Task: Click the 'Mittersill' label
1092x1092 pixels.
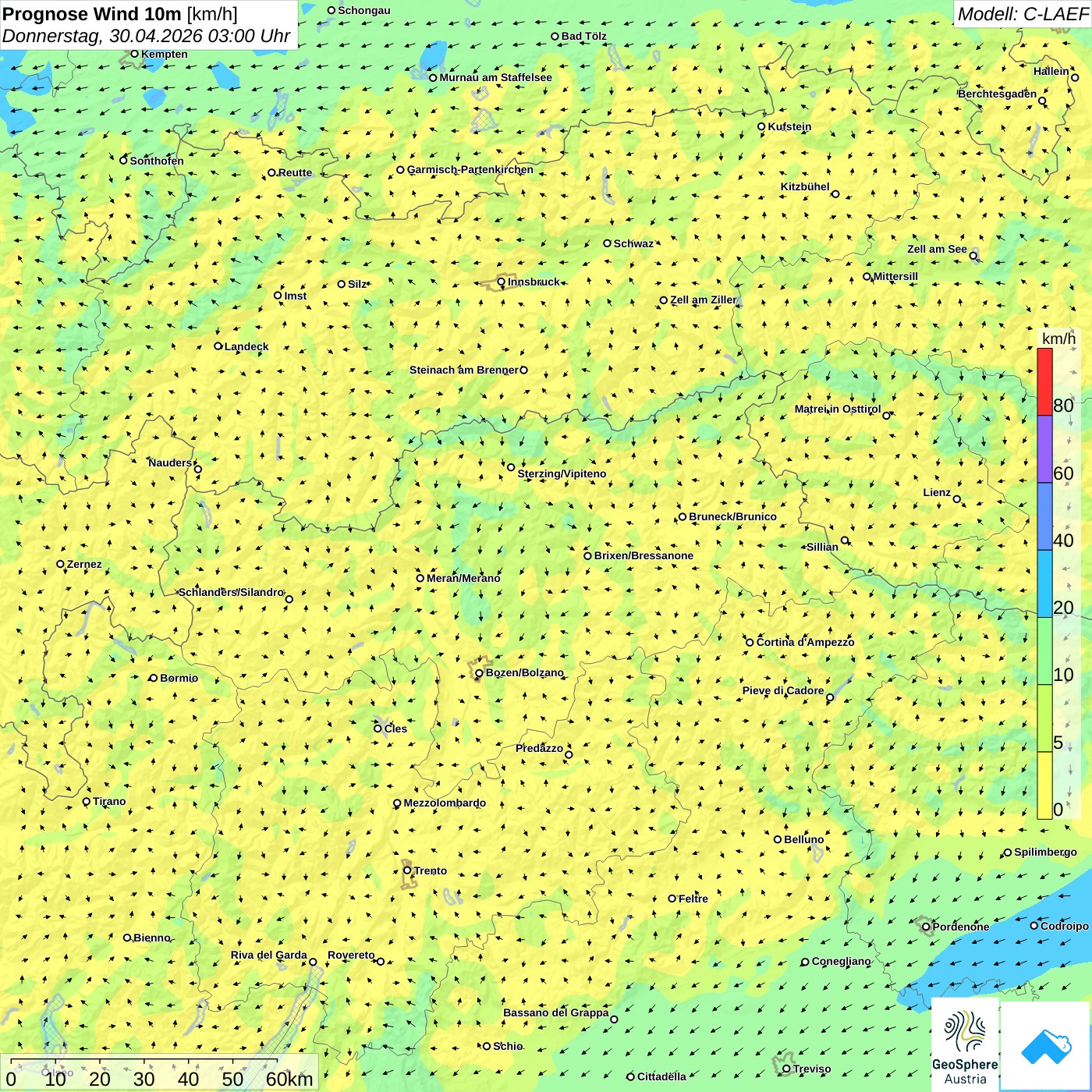Action: point(895,276)
